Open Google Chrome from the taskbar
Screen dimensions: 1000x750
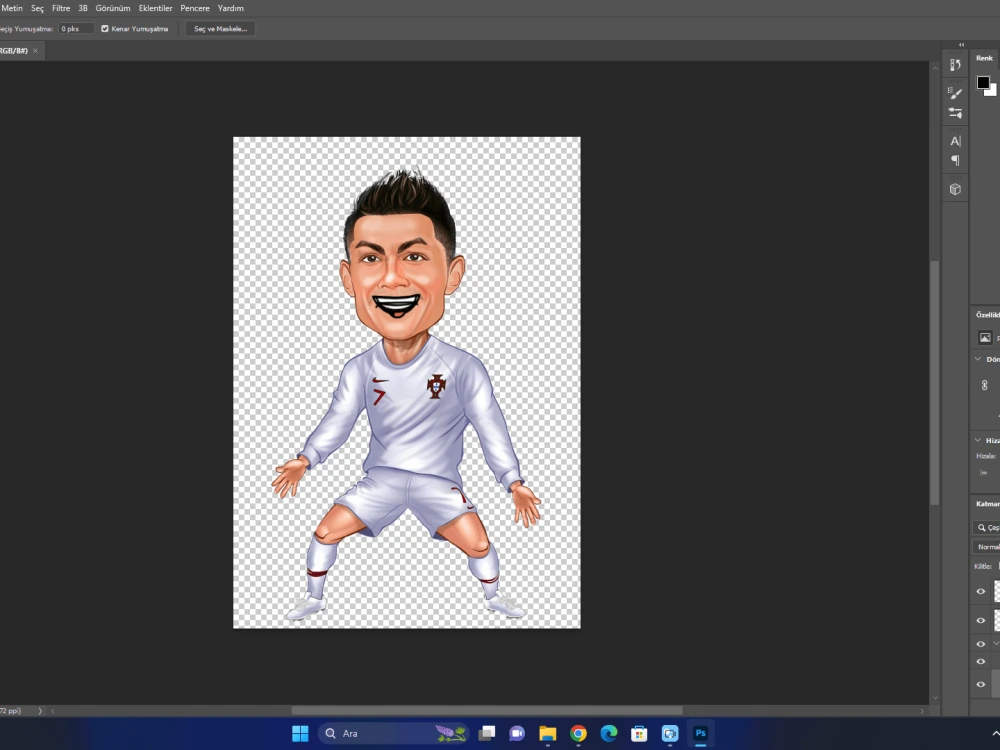(578, 733)
